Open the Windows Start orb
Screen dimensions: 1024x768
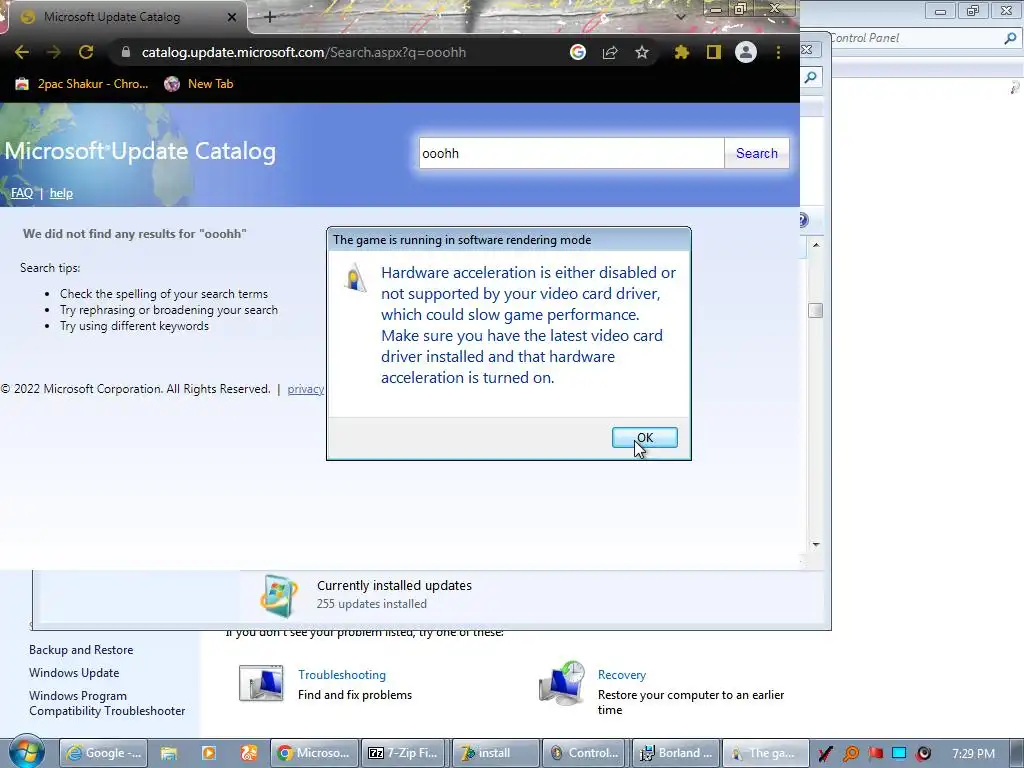click(26, 752)
